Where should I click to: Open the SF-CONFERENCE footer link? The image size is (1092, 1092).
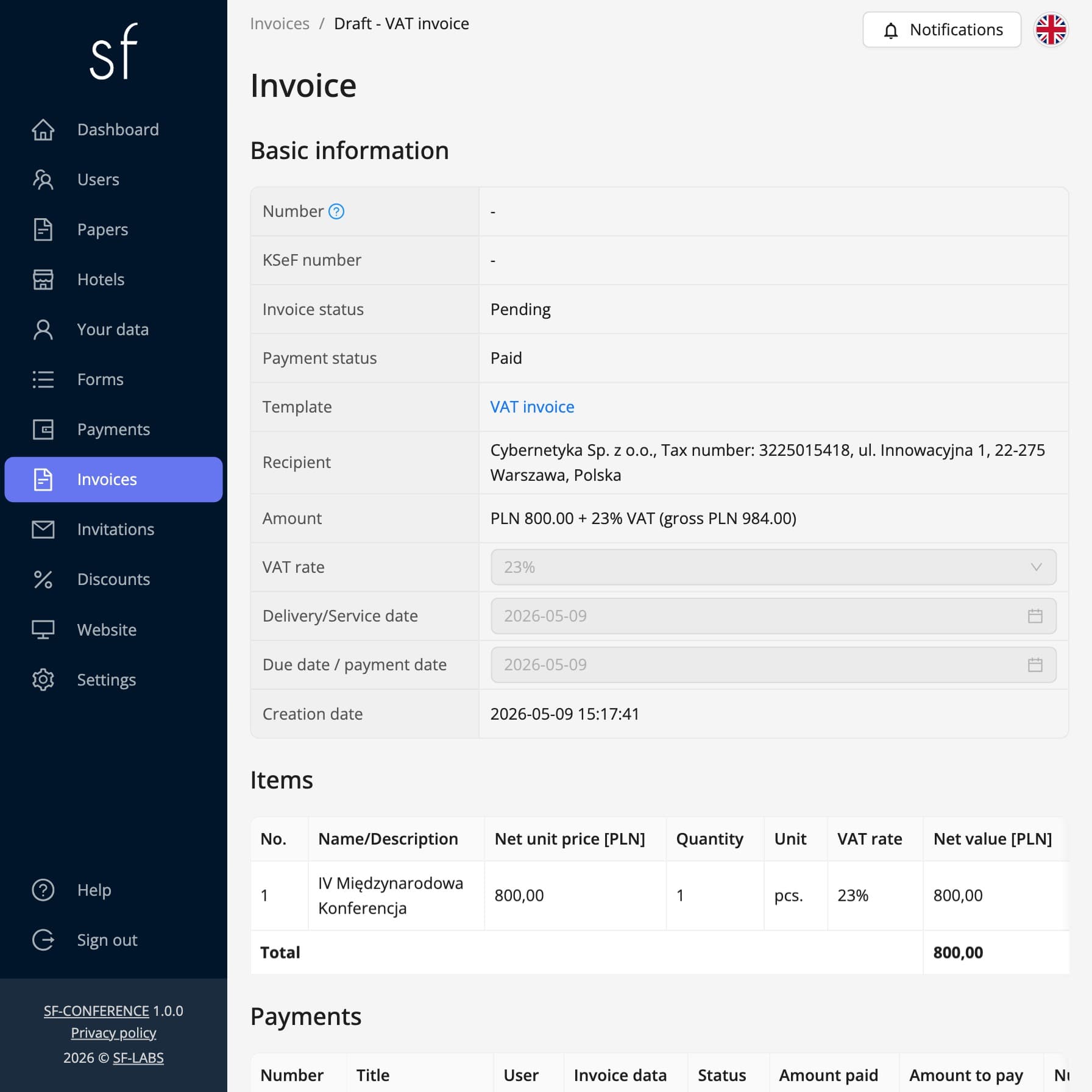click(96, 1011)
